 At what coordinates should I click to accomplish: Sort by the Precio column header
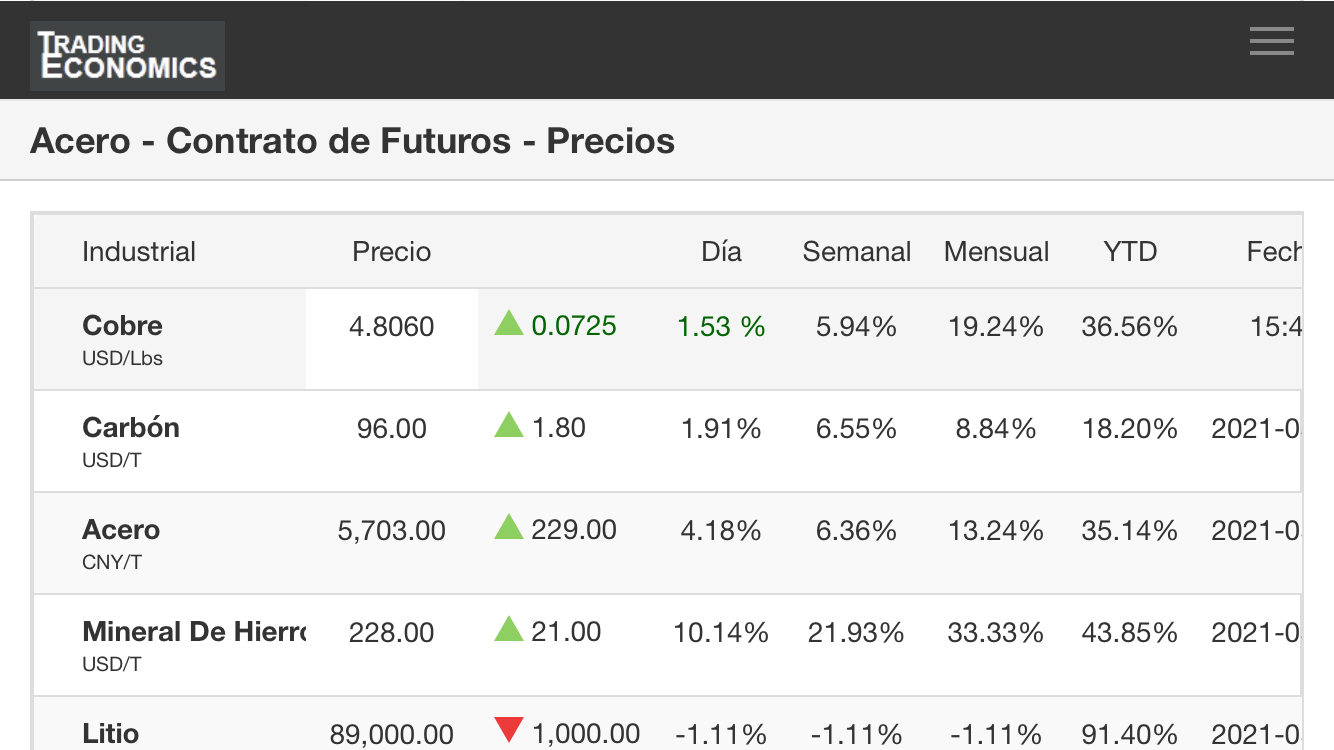click(x=392, y=252)
